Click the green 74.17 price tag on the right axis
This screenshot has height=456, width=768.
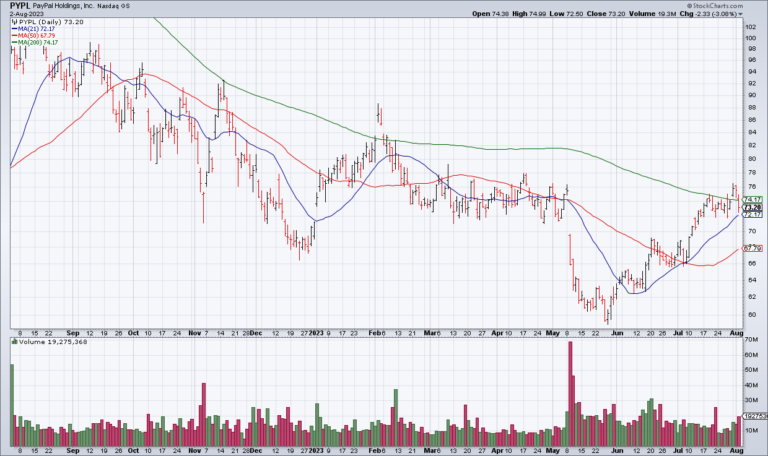(752, 199)
